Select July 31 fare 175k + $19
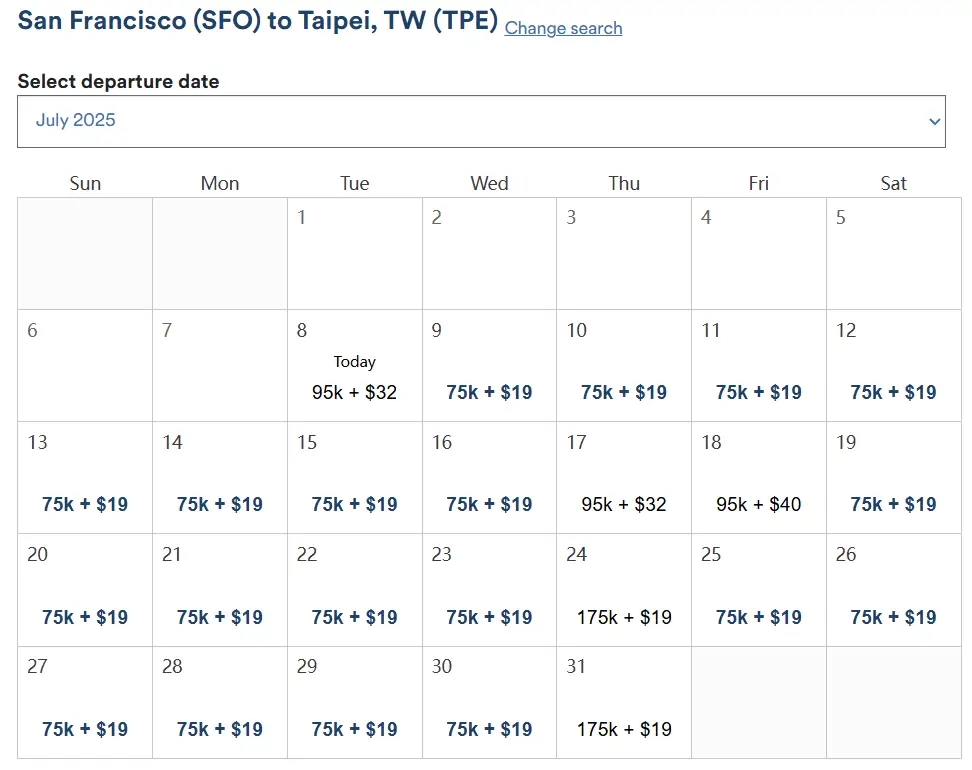972x770 pixels. coord(624,702)
